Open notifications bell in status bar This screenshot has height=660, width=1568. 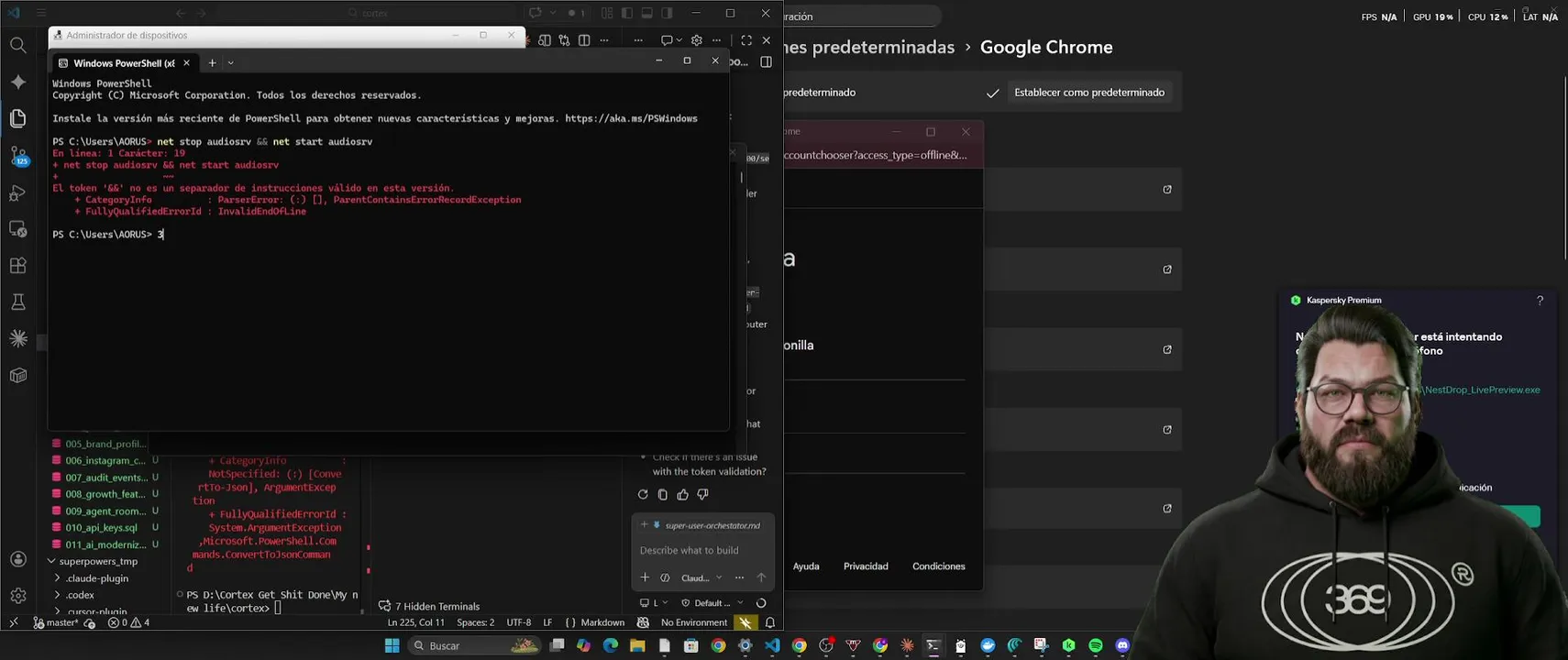(770, 622)
